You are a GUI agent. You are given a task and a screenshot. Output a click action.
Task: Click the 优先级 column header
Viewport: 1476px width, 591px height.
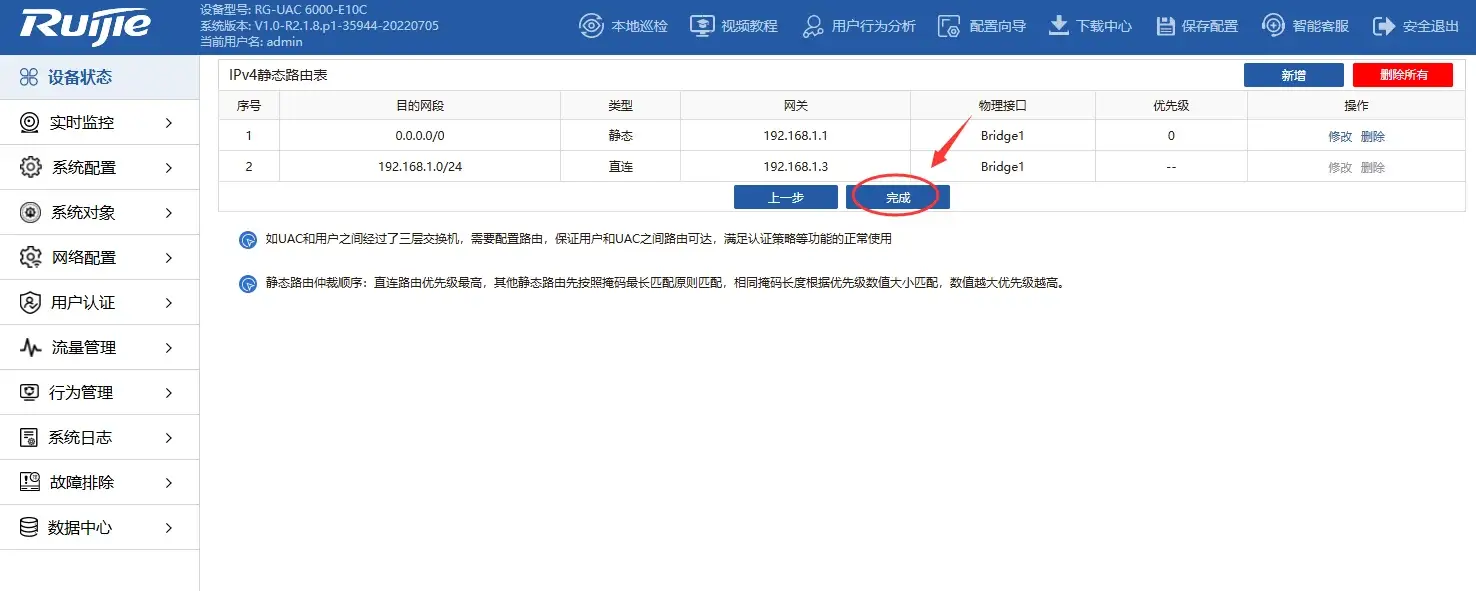1171,105
